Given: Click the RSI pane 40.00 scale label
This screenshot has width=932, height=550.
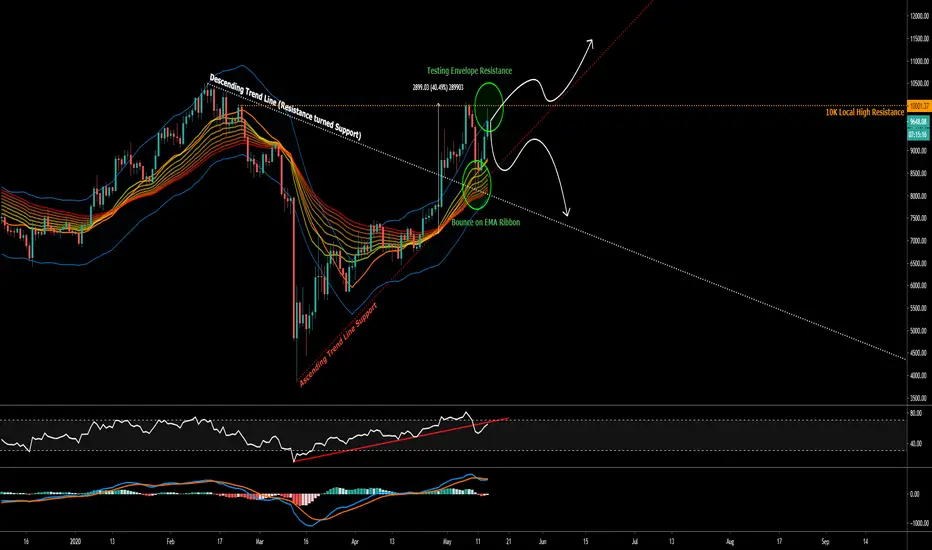Looking at the screenshot, I should (916, 444).
